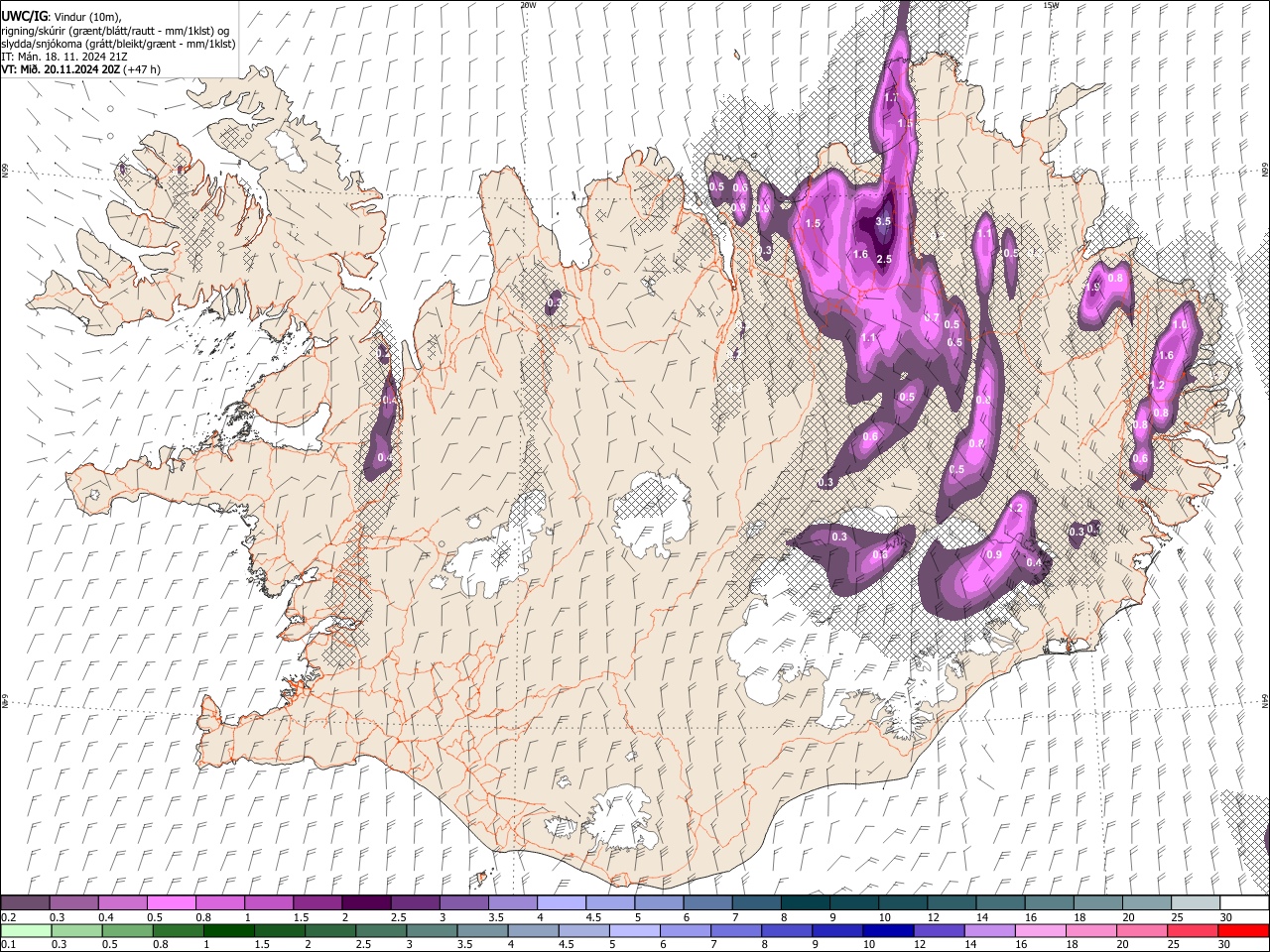The height and width of the screenshot is (952, 1270).
Task: Select the violet 12–14 swatch in lower legend row
Action: [x=939, y=930]
